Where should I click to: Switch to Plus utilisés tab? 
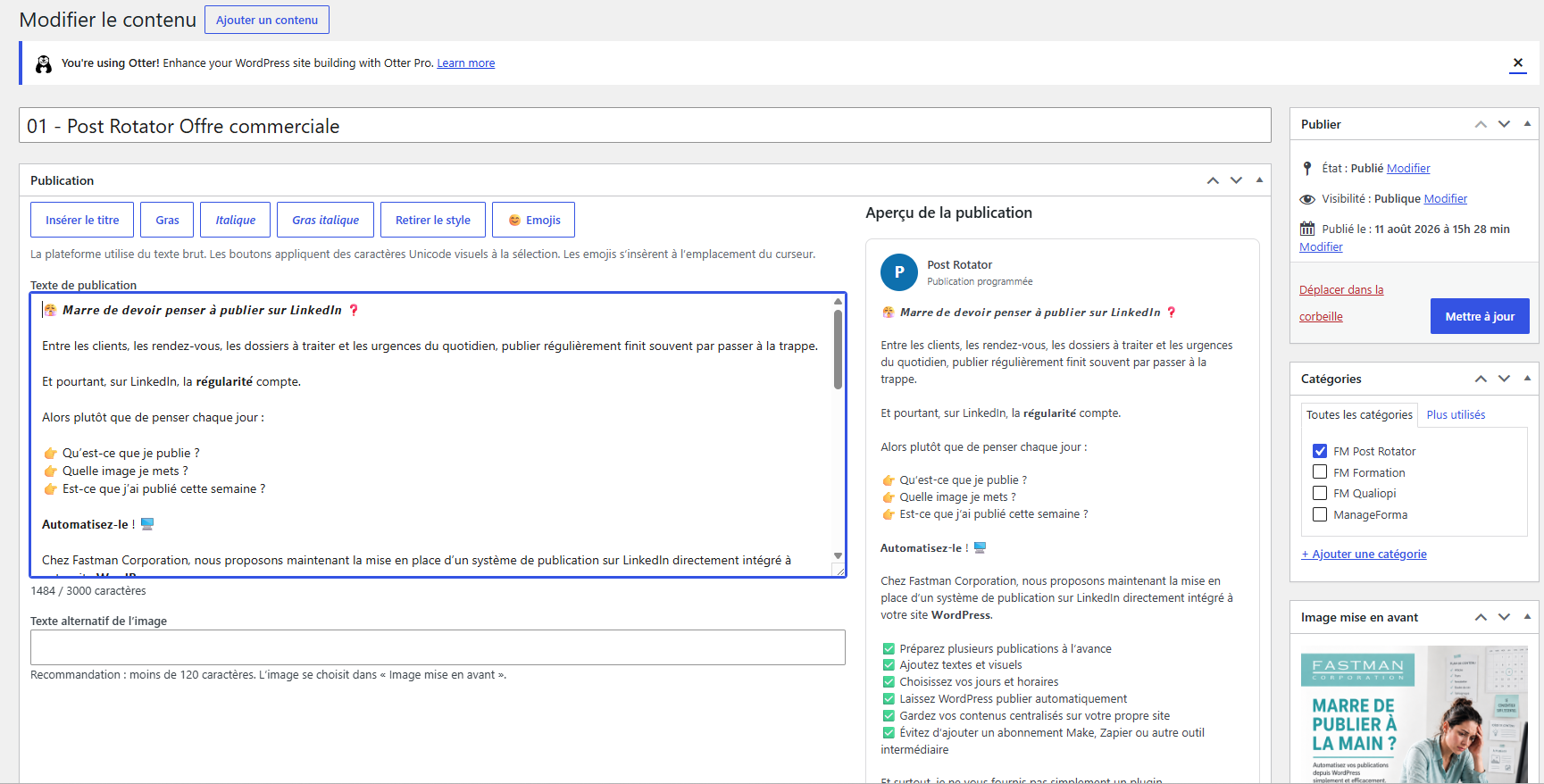click(x=1456, y=414)
